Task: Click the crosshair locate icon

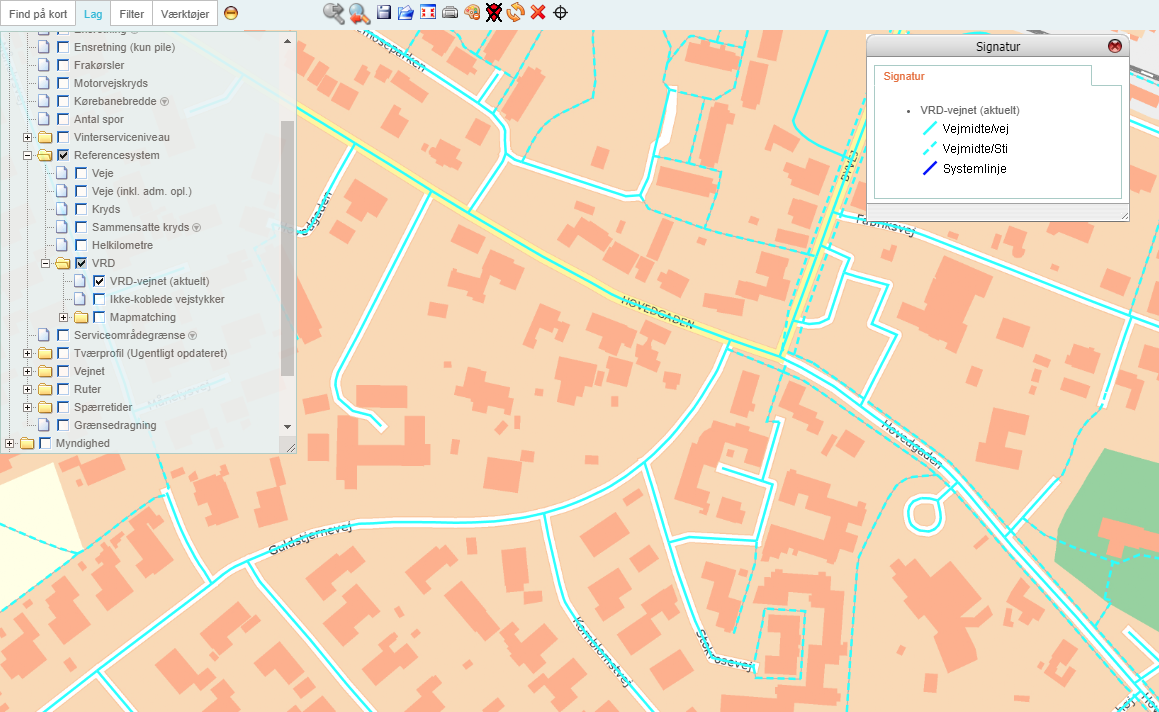Action: point(560,13)
